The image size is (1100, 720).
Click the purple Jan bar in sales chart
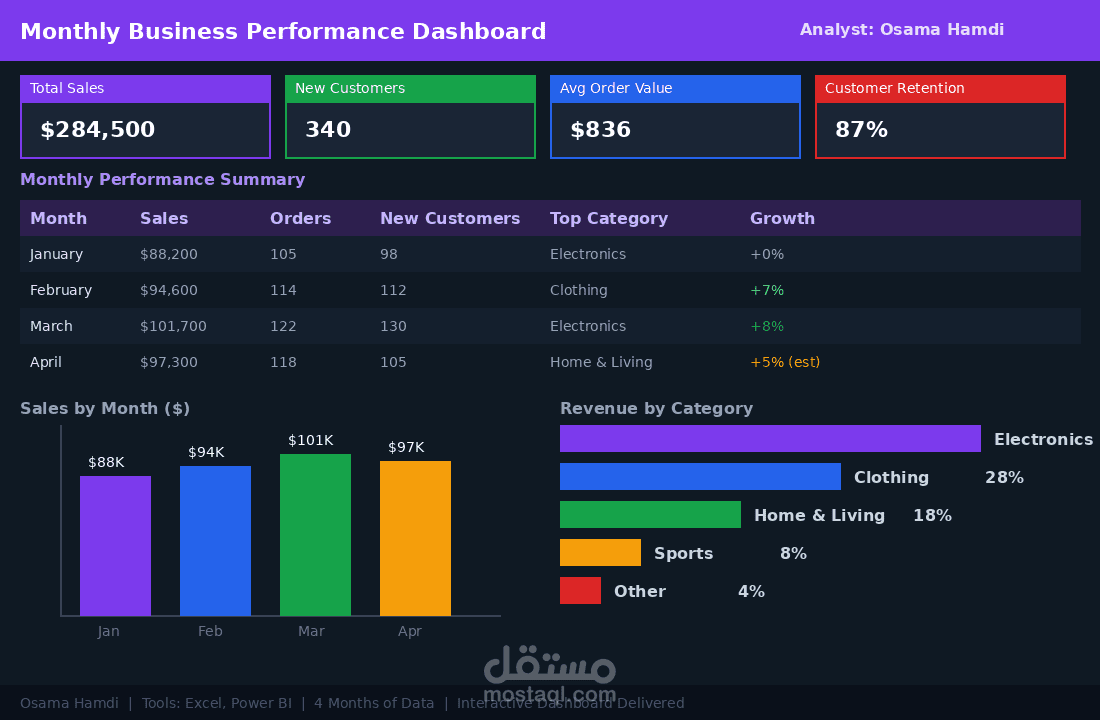(x=115, y=546)
